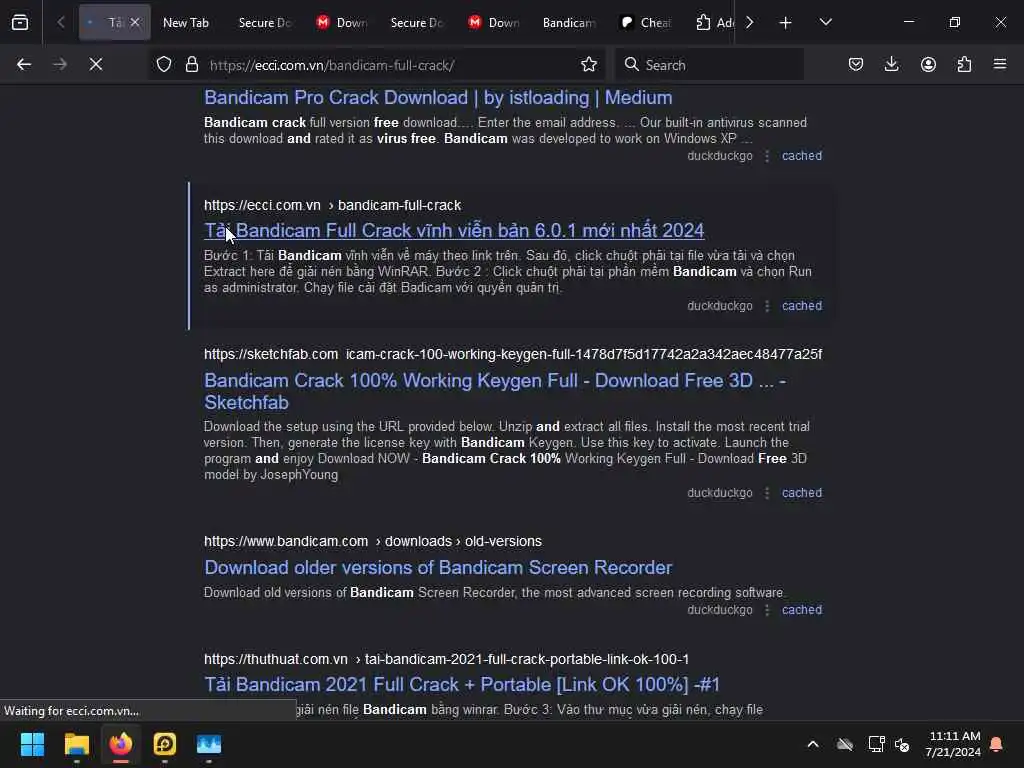Open the notifications bell icon

click(997, 744)
